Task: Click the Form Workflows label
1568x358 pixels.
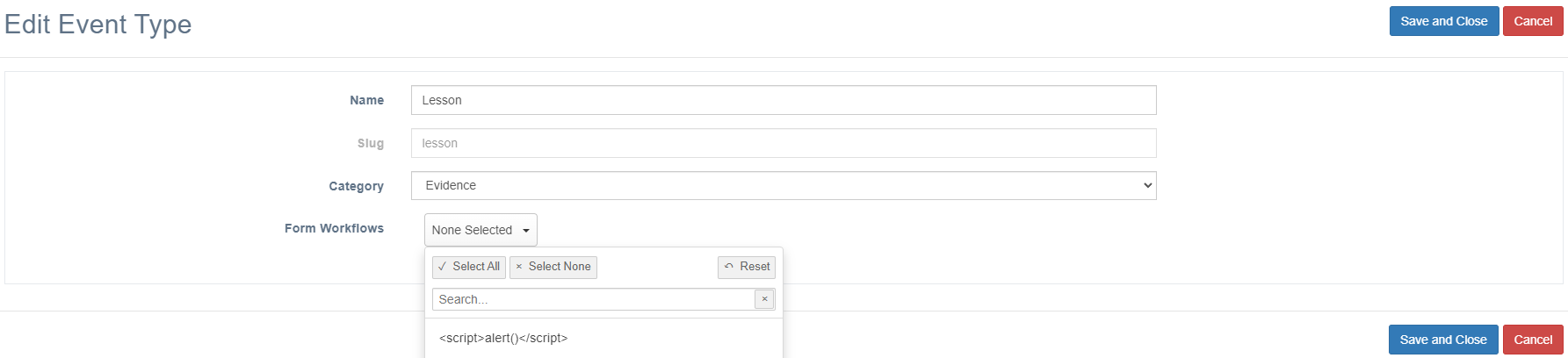Action: coord(334,228)
